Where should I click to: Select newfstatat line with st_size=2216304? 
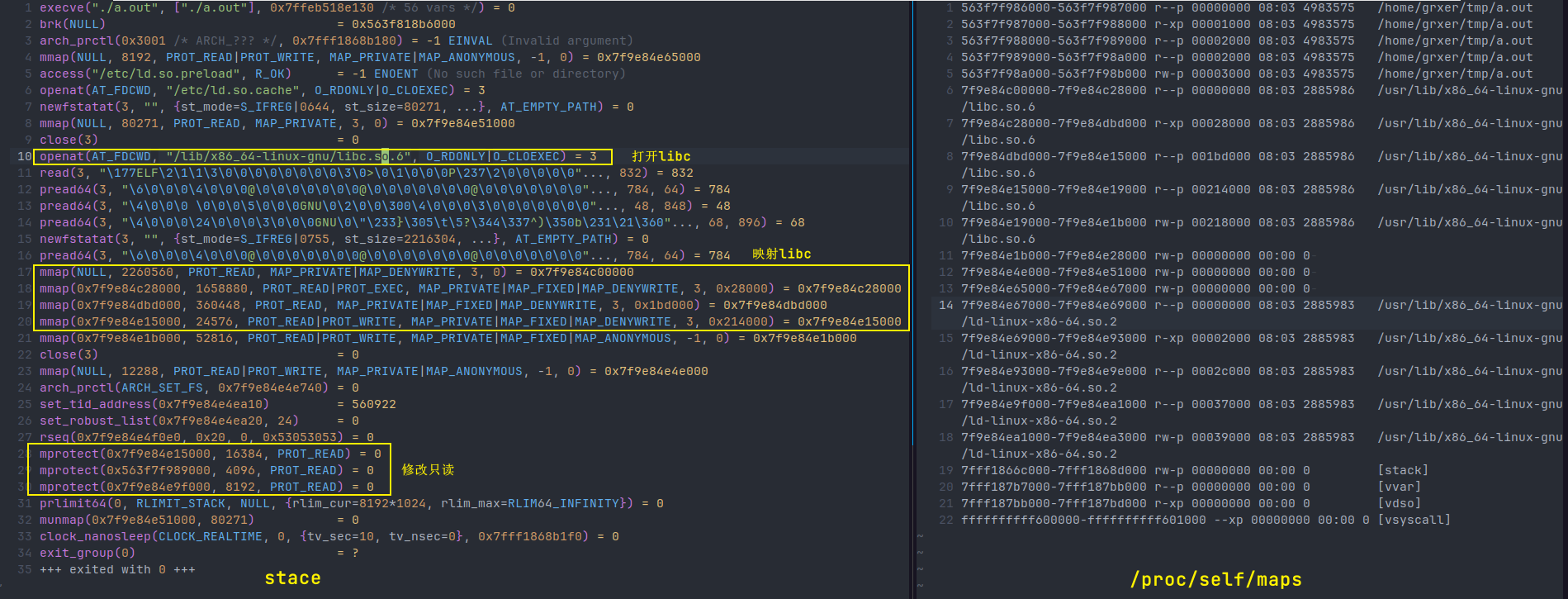pos(344,239)
